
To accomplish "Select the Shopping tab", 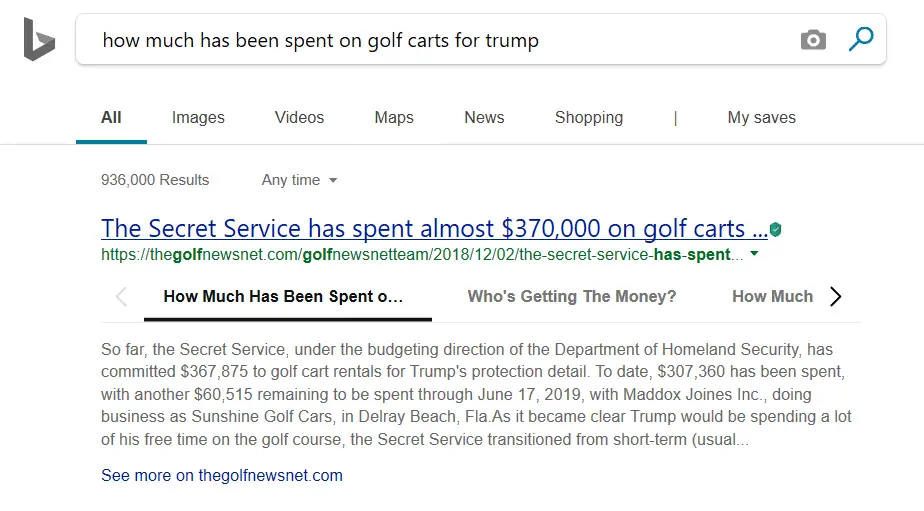I will (x=589, y=117).
